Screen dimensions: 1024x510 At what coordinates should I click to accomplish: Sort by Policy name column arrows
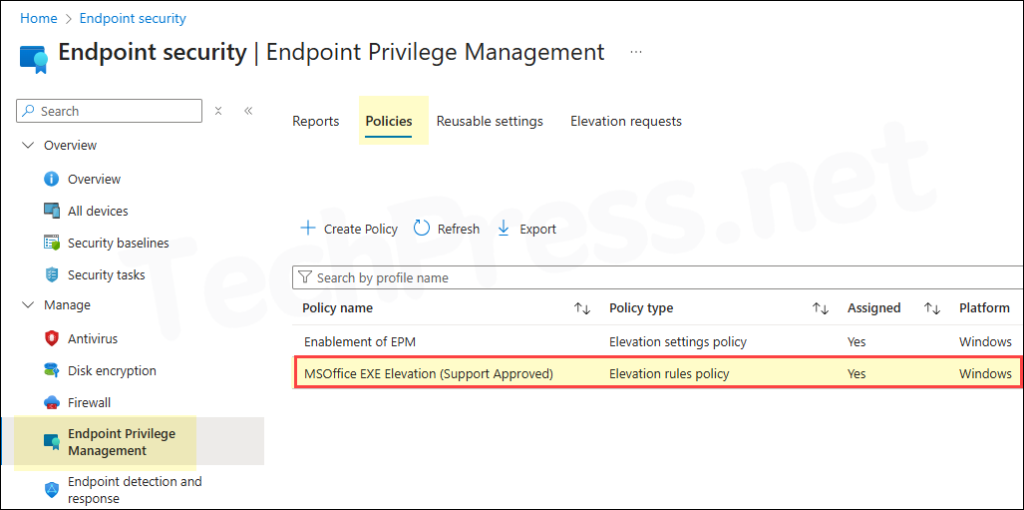[x=582, y=308]
